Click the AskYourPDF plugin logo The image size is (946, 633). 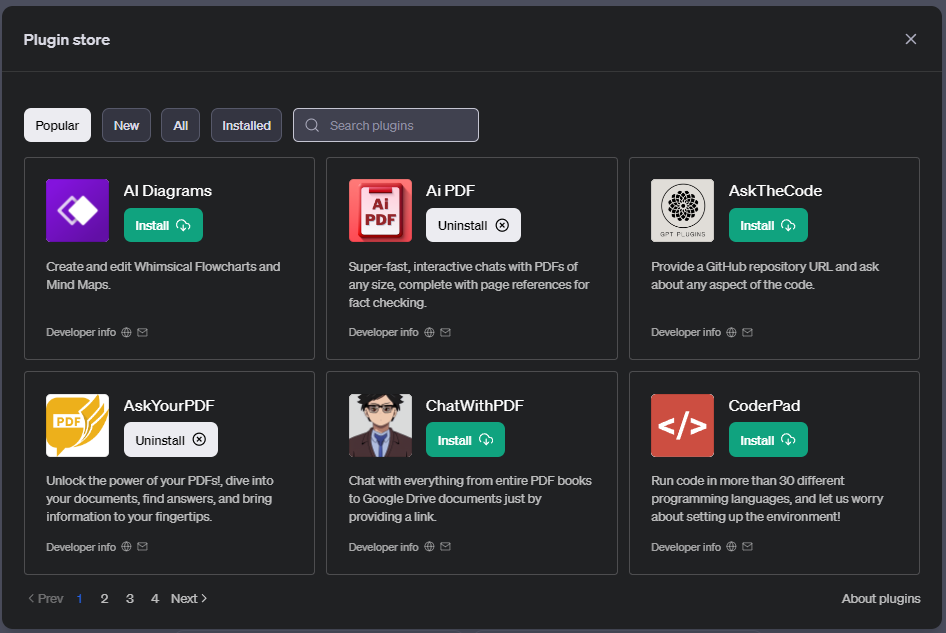[x=77, y=425]
